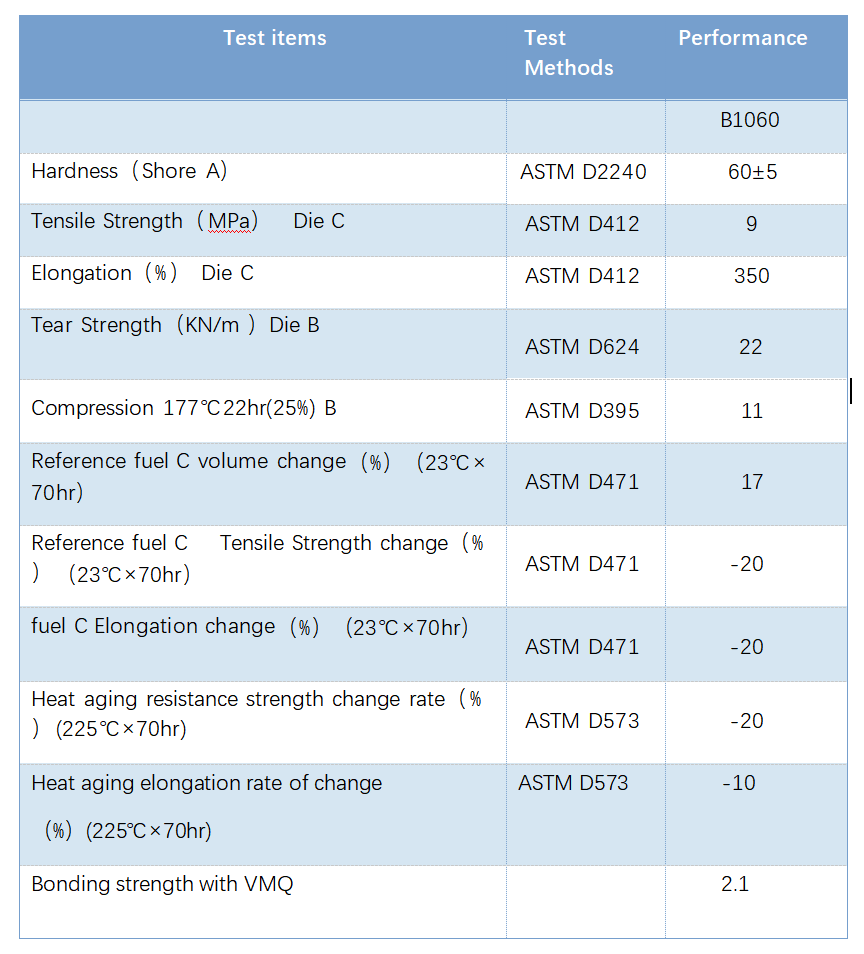The width and height of the screenshot is (864, 954).
Task: Select the elongation value 350
Action: point(751,276)
